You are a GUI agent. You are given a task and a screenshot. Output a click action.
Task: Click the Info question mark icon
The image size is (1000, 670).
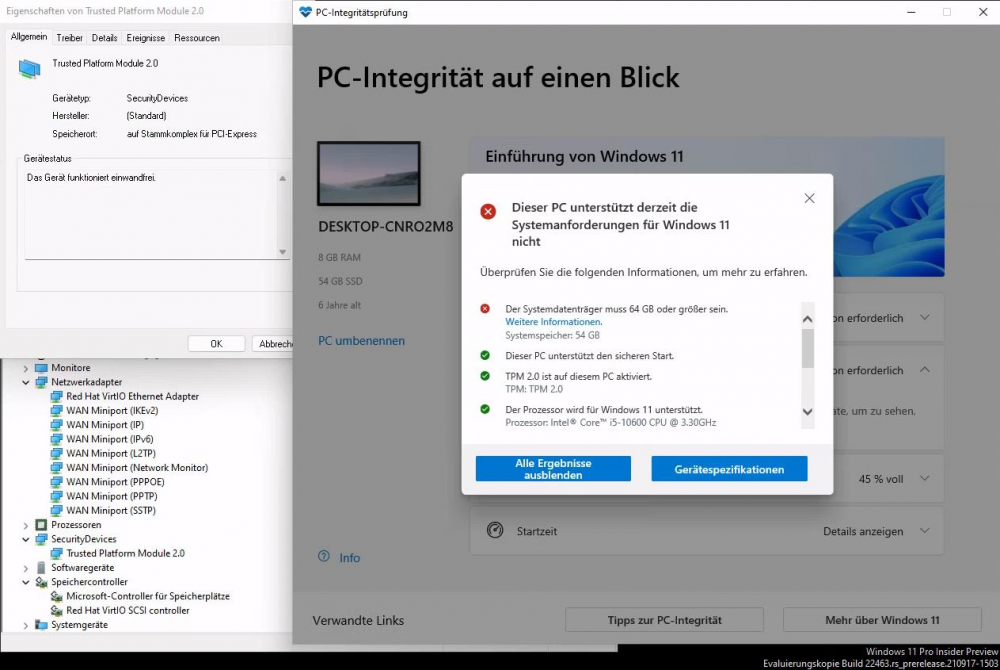324,557
